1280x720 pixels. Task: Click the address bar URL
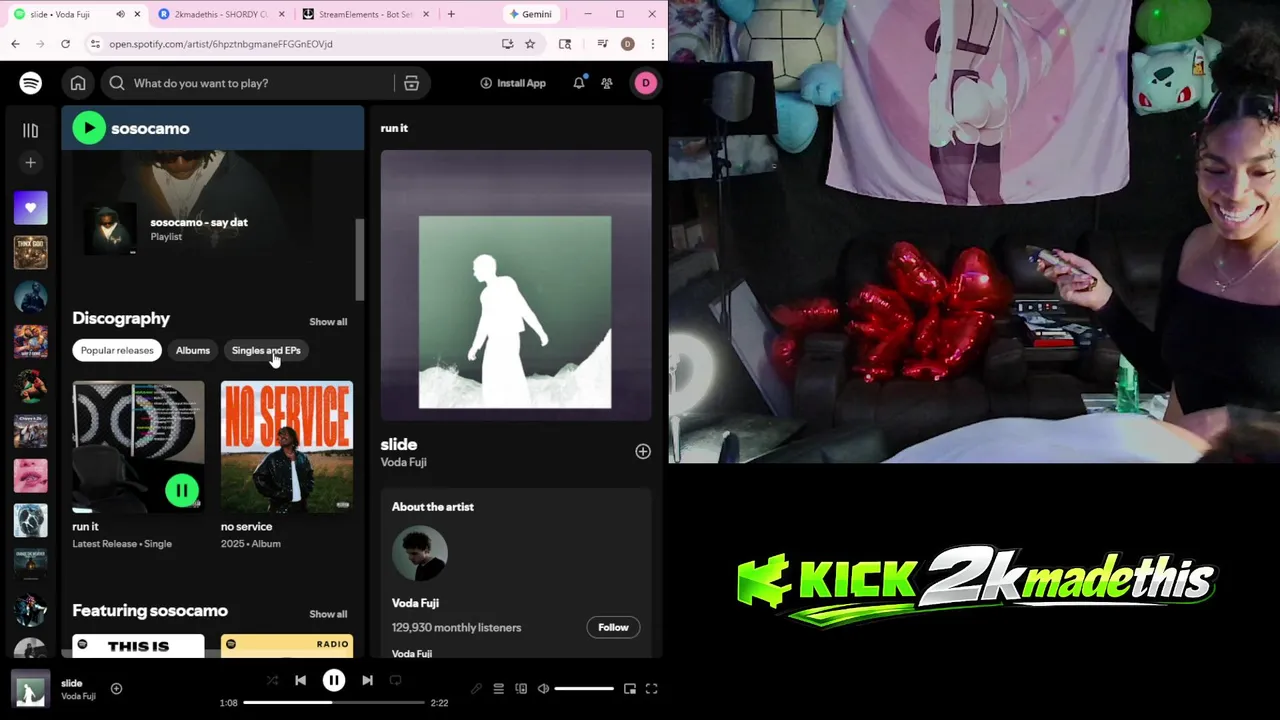tap(221, 44)
